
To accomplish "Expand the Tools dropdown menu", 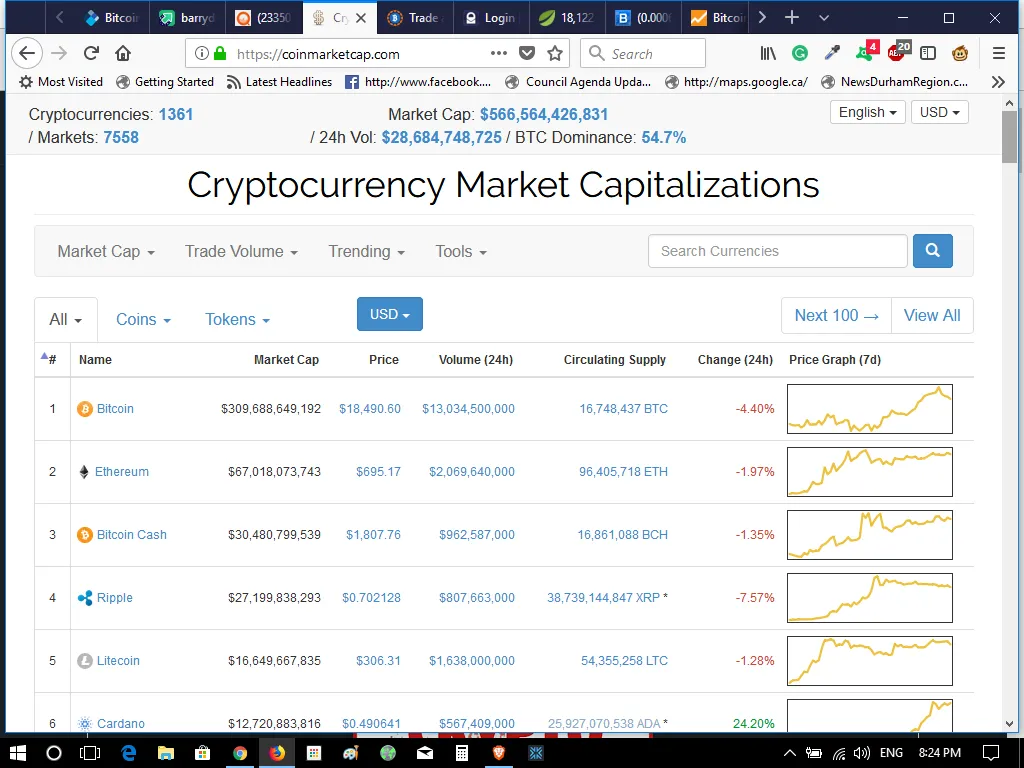I will click(461, 251).
